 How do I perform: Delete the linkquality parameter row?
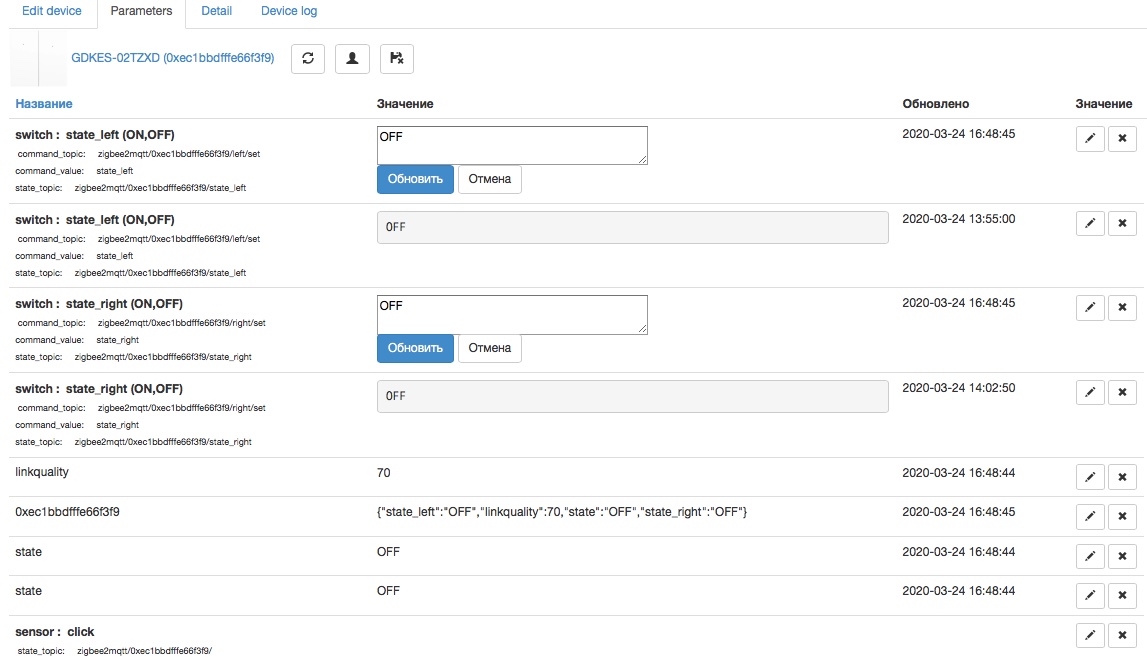[1122, 478]
